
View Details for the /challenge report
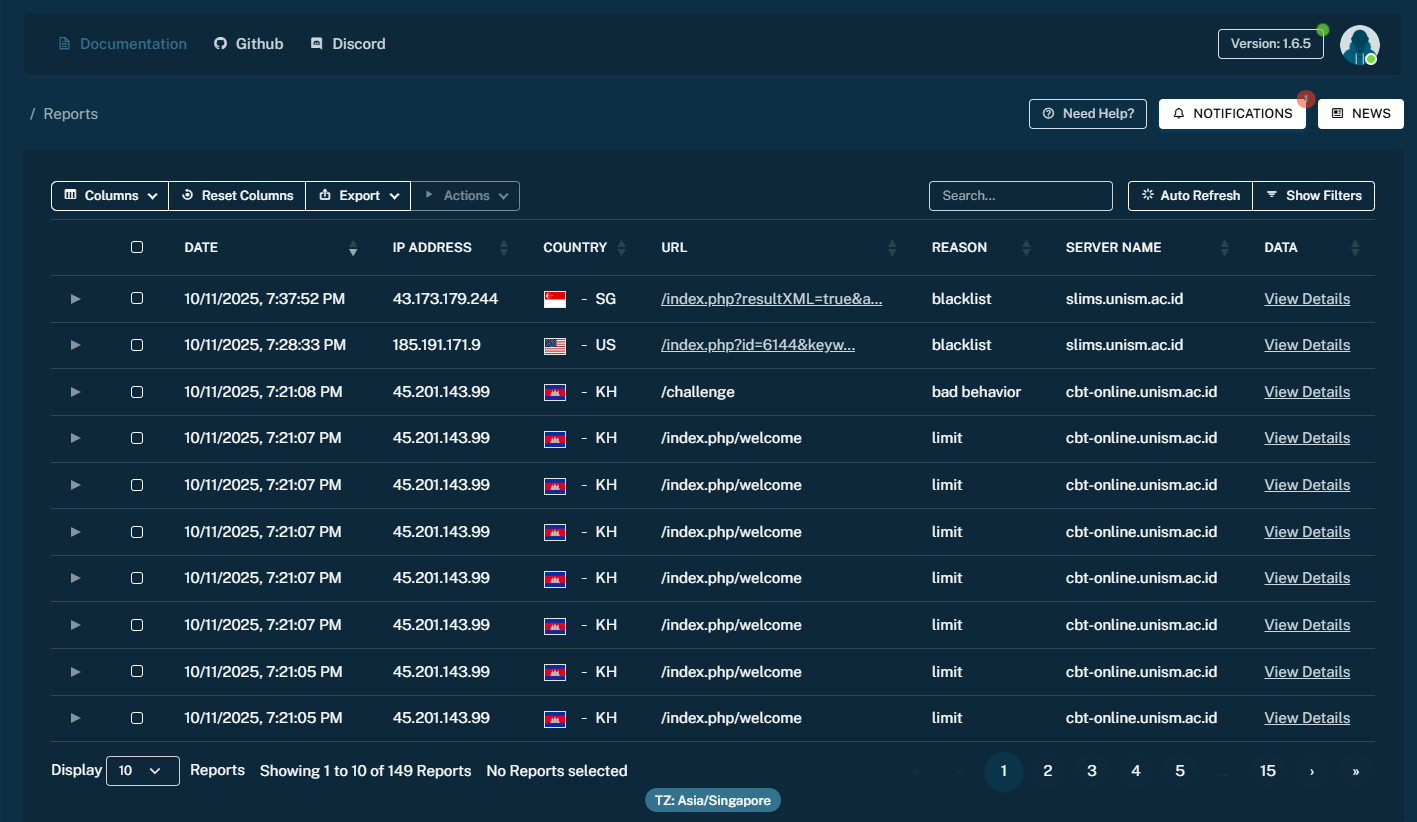[x=1306, y=392]
